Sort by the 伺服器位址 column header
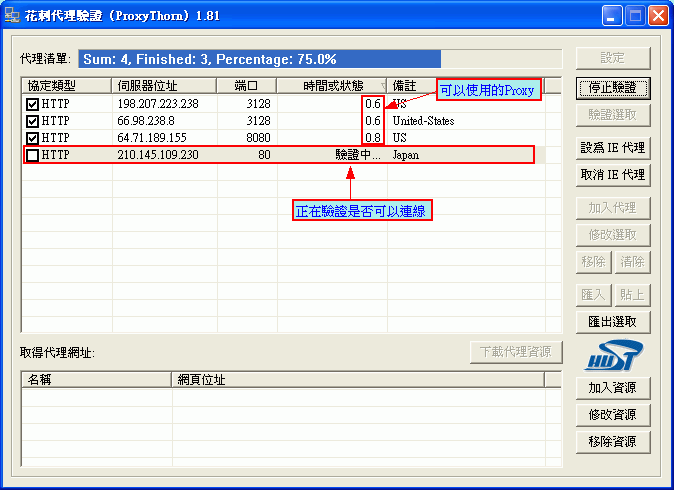This screenshot has height=490, width=674. (x=164, y=86)
